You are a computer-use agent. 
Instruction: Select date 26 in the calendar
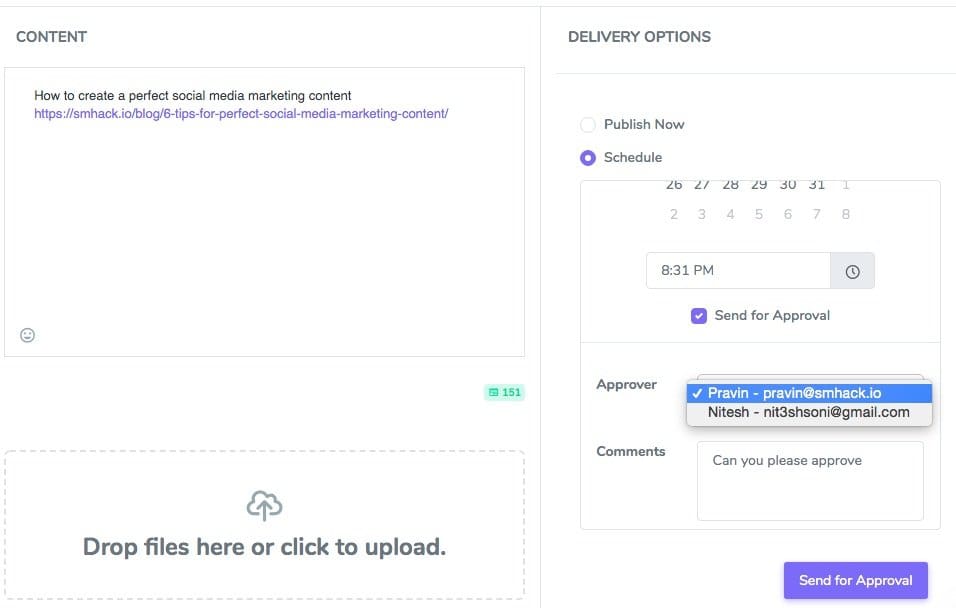point(674,185)
